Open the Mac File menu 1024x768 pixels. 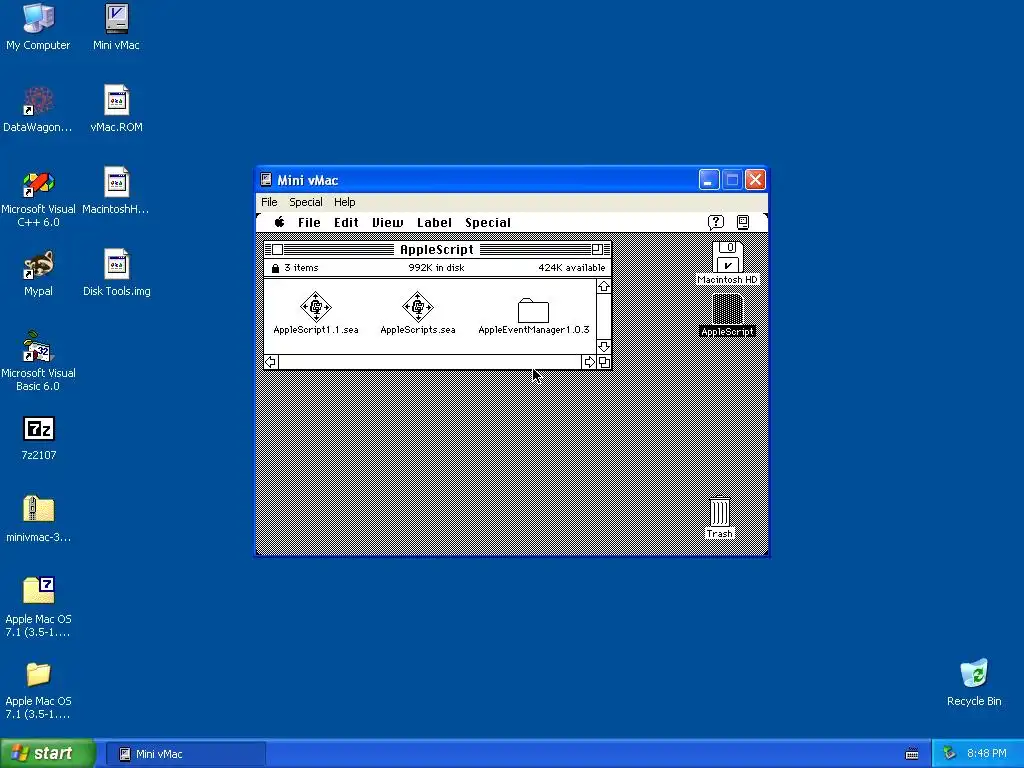coord(309,223)
